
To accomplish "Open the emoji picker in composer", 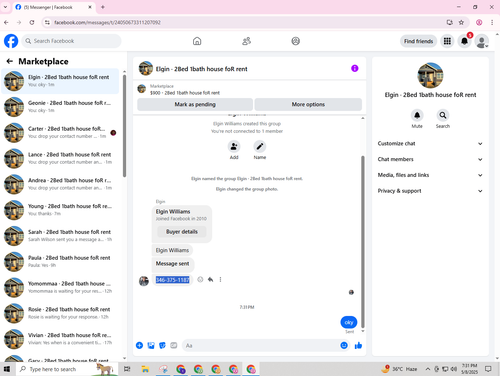I will click(x=344, y=345).
